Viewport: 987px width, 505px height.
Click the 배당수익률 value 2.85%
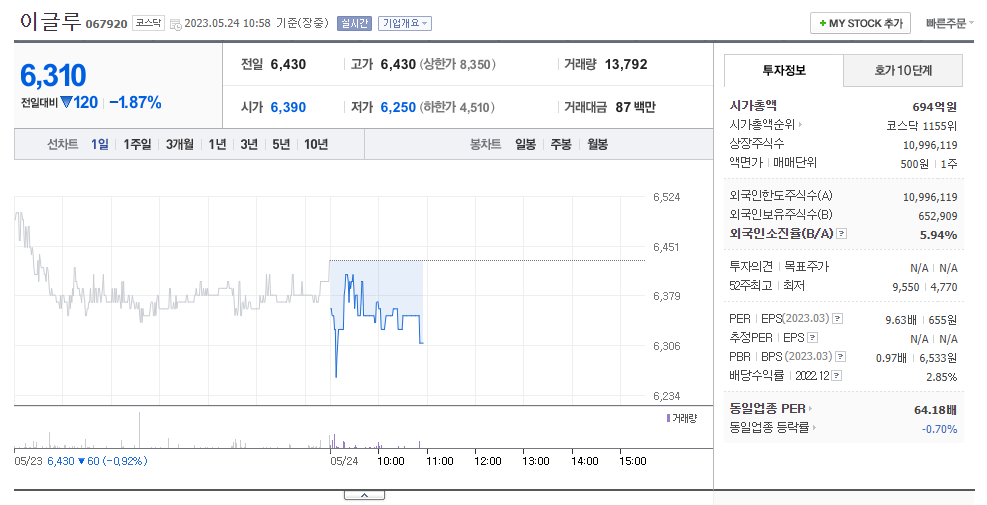click(x=942, y=377)
